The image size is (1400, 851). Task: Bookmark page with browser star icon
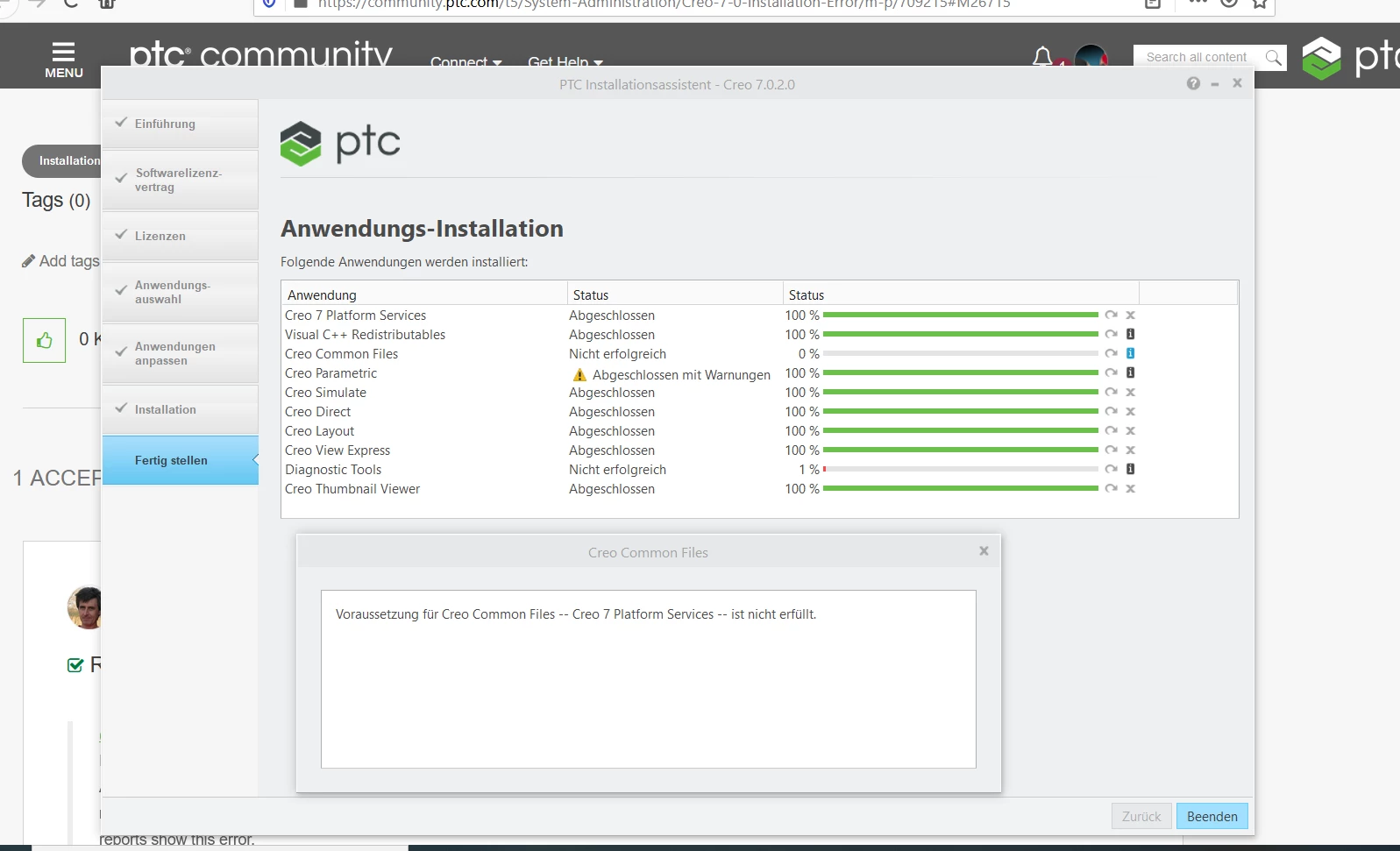coord(1260,4)
